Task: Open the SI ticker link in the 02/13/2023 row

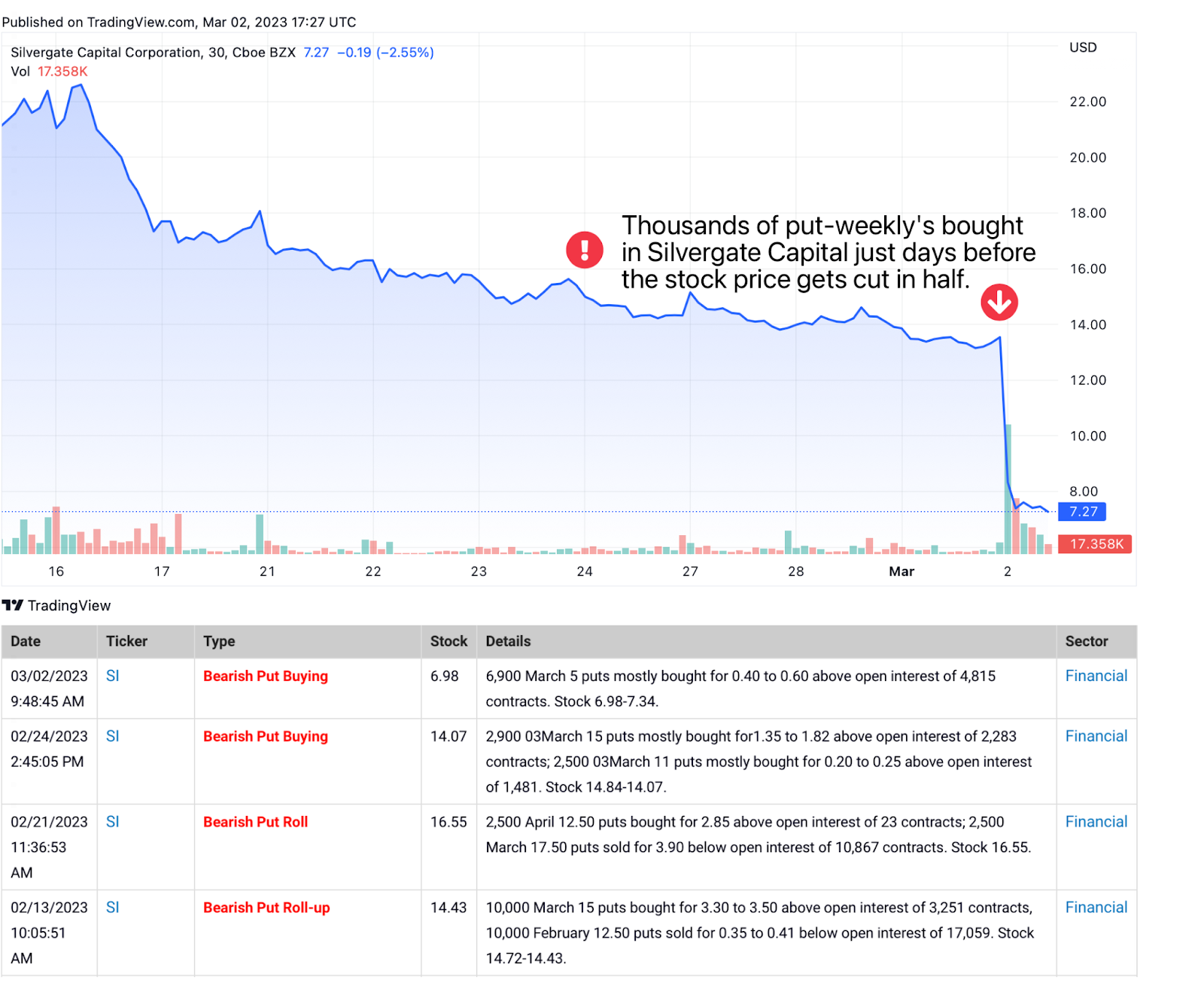Action: point(113,908)
